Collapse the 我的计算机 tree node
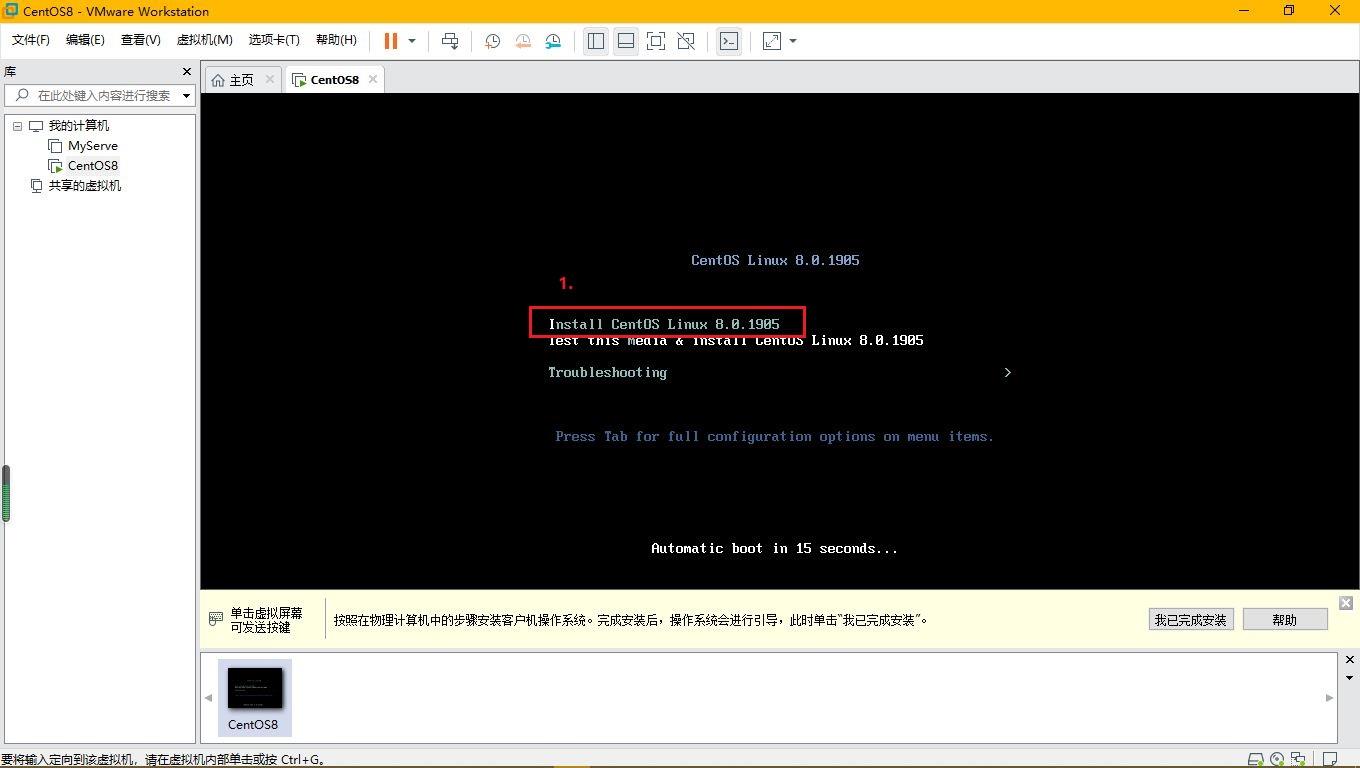 click(x=17, y=126)
